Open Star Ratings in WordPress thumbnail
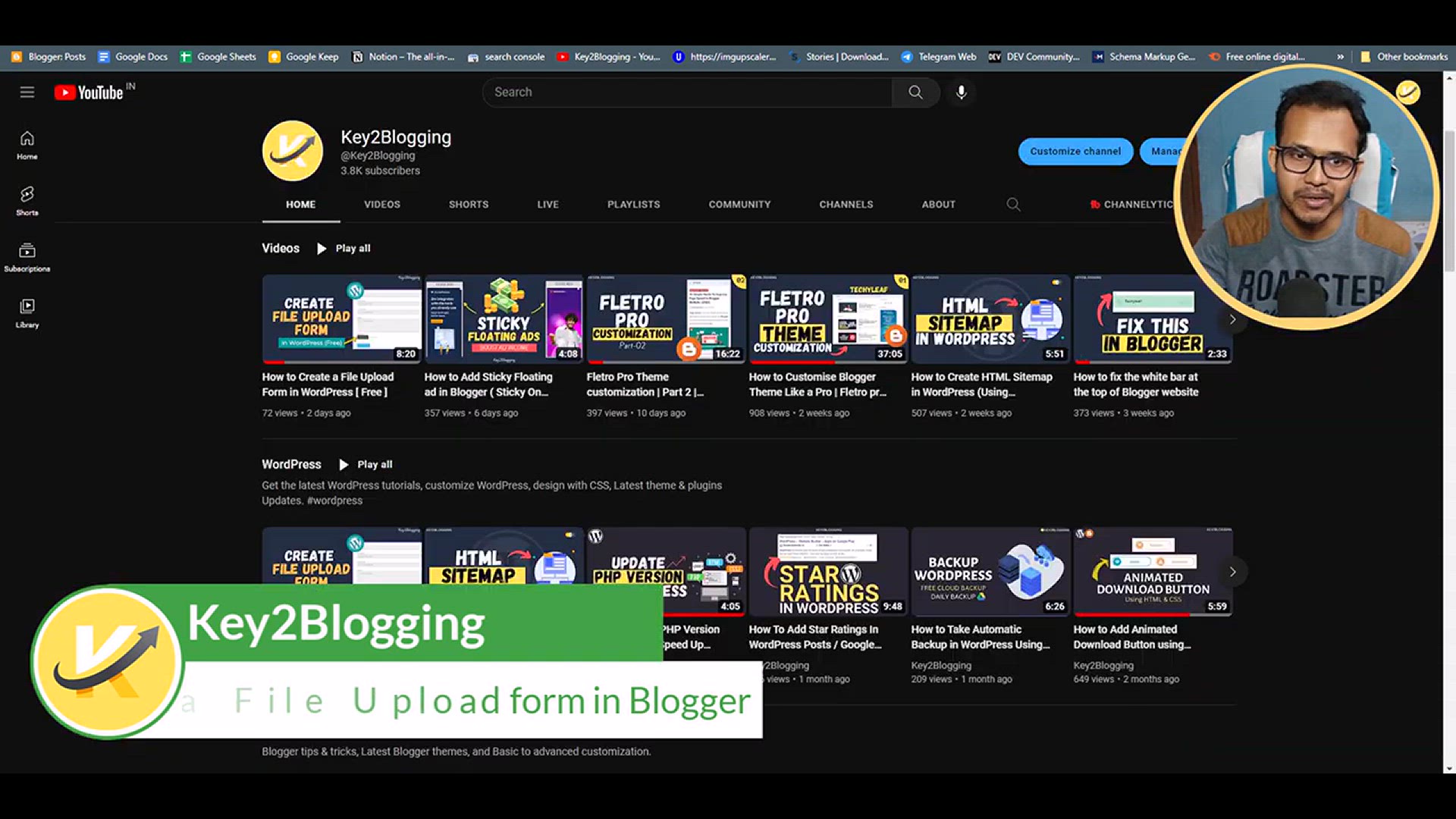Viewport: 1456px width, 819px height. coord(829,572)
